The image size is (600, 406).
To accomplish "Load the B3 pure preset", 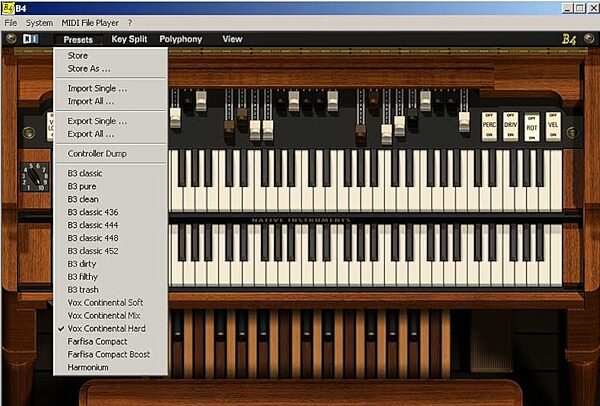I will point(111,186).
